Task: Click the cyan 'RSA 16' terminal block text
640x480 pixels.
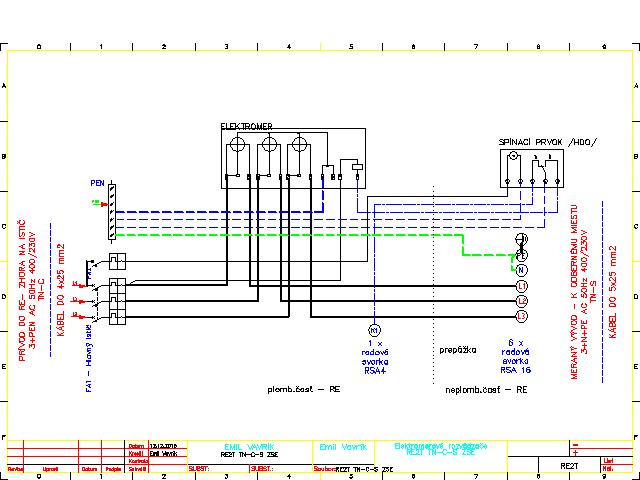Action: point(515,369)
